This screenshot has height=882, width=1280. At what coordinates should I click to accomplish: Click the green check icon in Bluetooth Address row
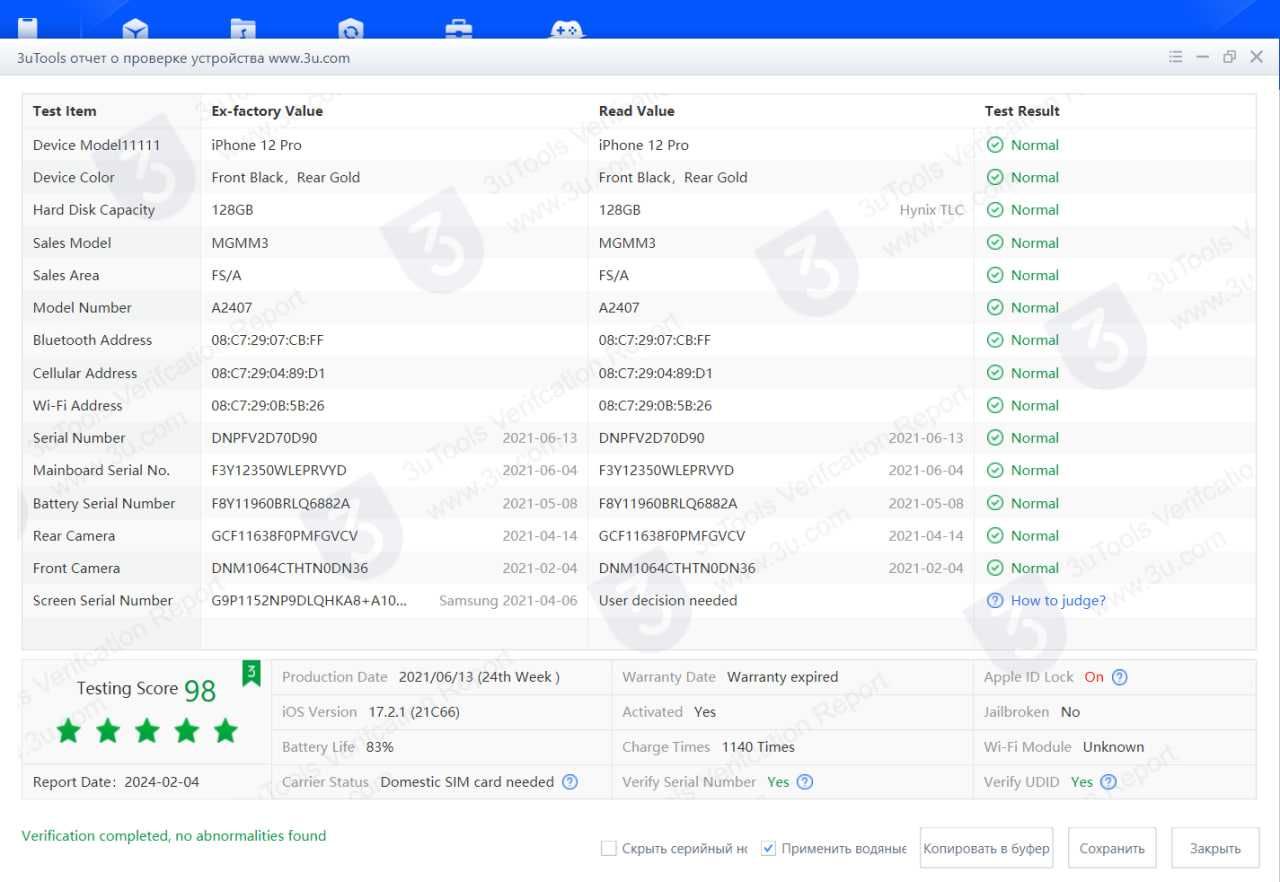point(995,340)
